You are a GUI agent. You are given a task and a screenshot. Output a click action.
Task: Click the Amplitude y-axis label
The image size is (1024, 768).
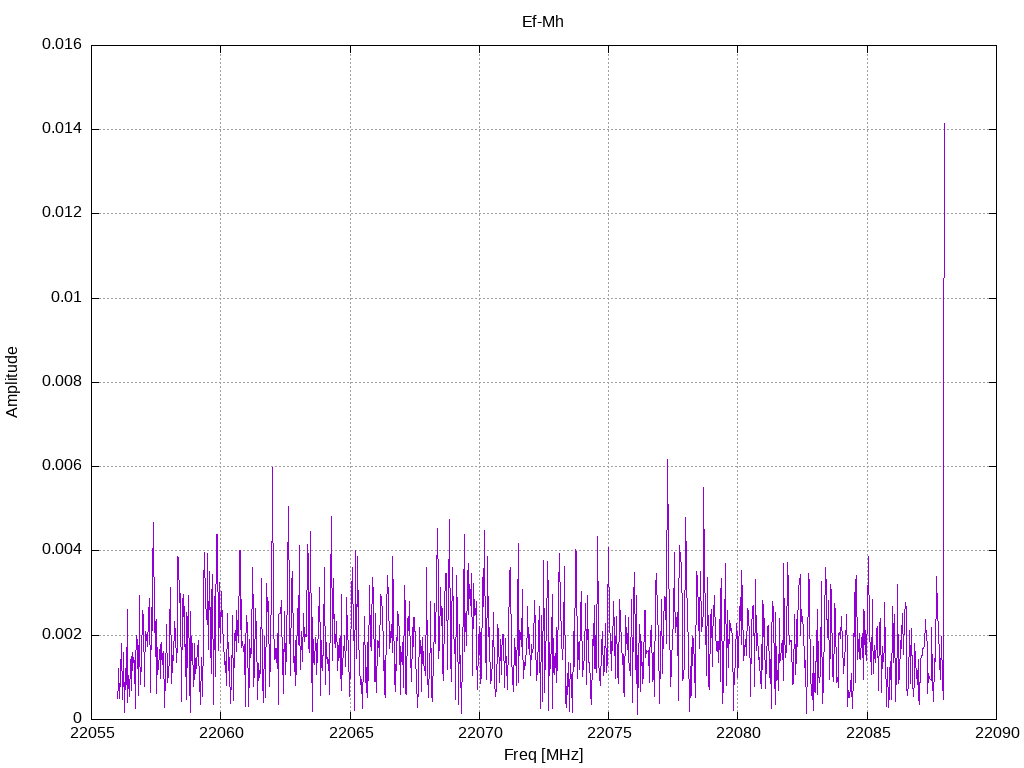12,381
